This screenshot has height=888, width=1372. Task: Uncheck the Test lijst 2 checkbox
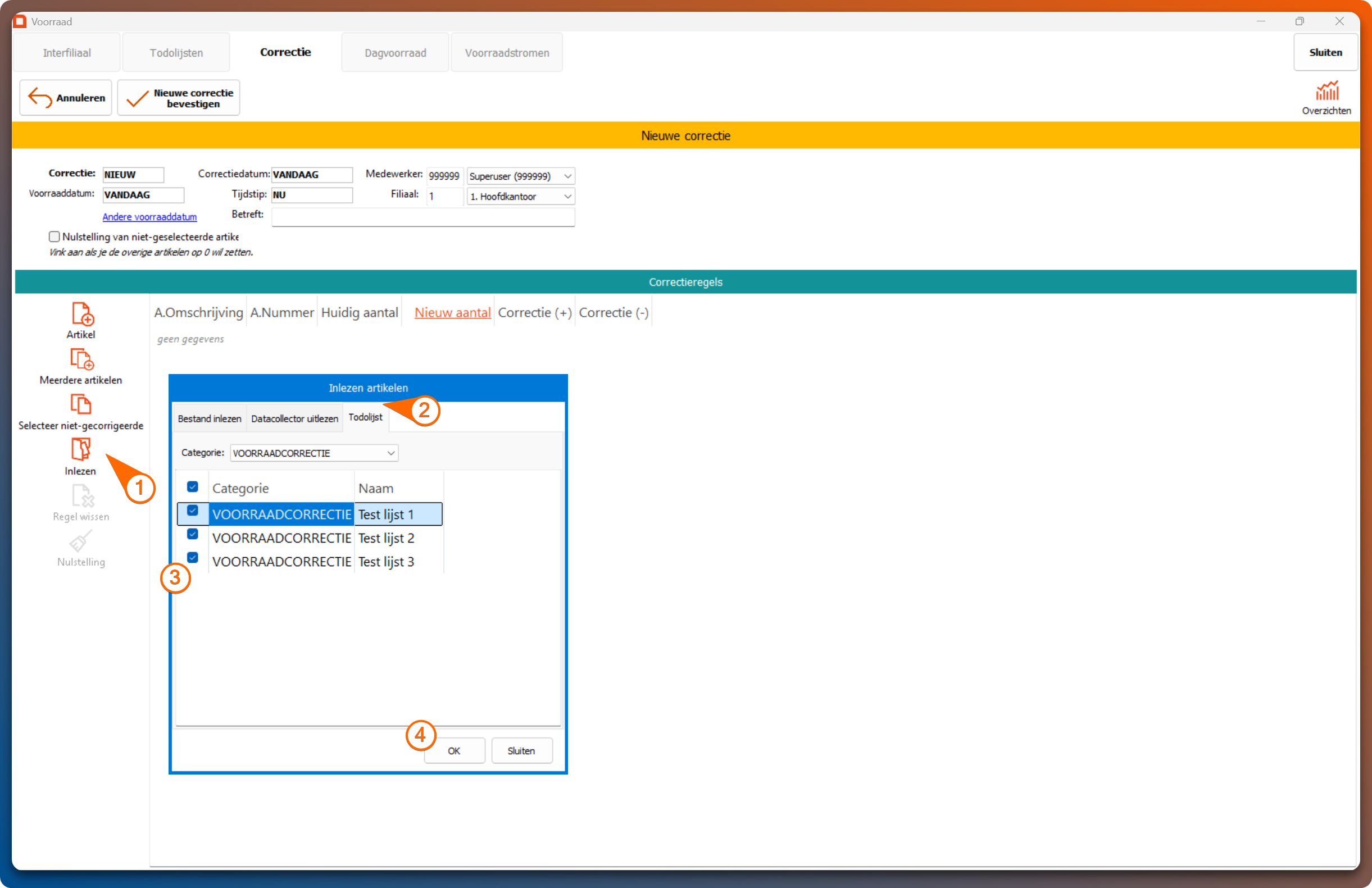193,535
